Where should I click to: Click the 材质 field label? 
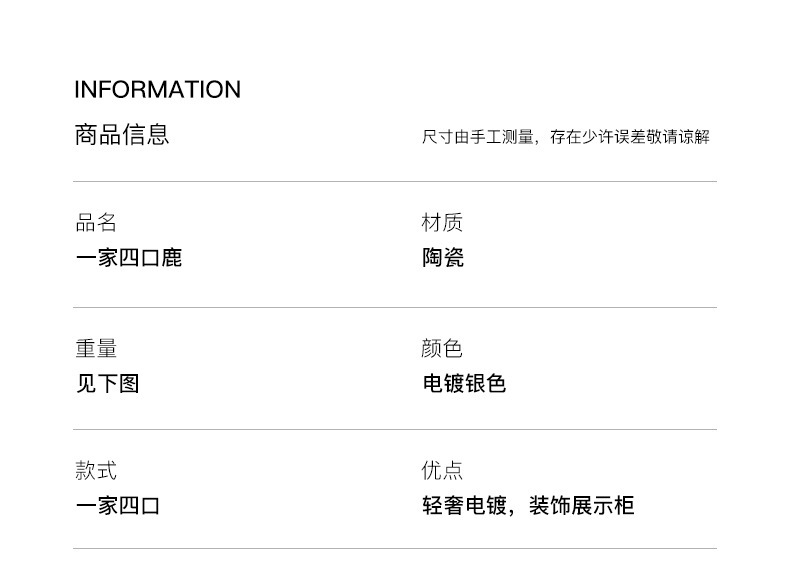click(442, 223)
